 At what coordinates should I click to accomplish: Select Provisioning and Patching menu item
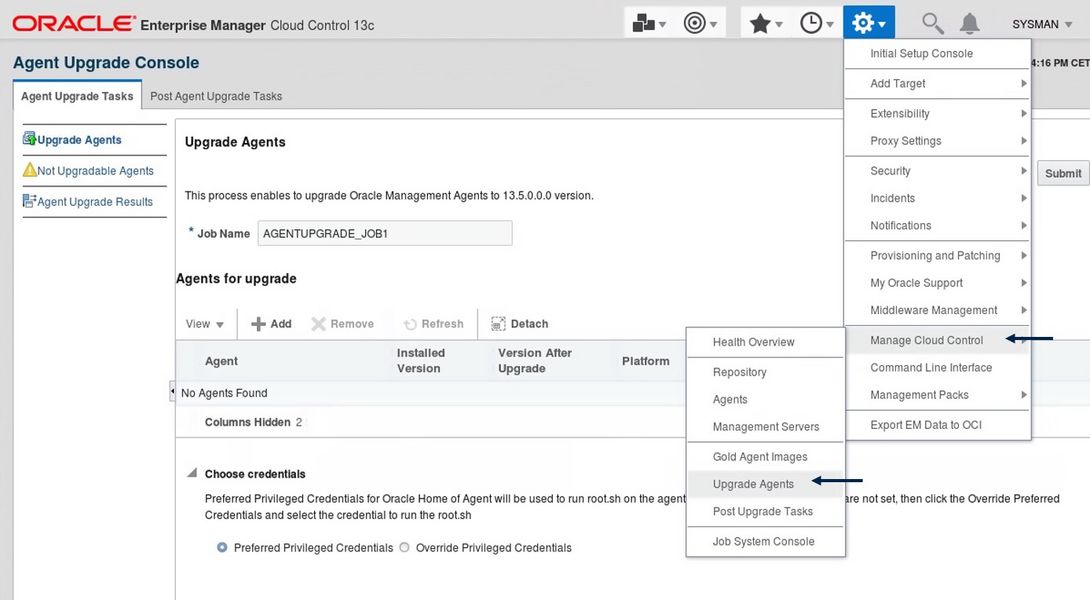pyautogui.click(x=937, y=256)
